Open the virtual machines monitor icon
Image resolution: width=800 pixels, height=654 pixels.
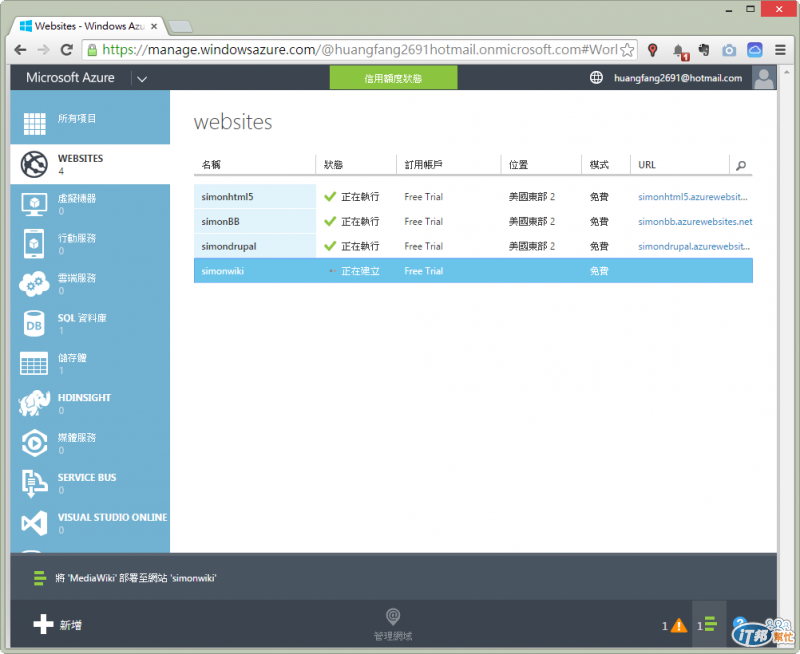pos(34,204)
